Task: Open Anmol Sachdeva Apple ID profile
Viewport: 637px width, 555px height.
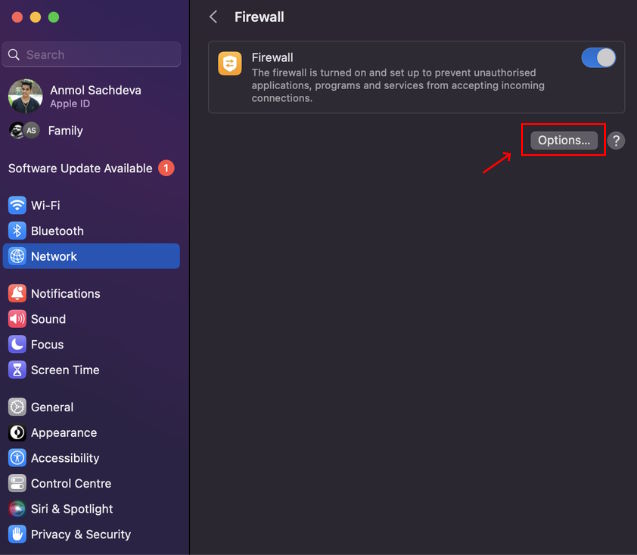Action: [x=91, y=96]
